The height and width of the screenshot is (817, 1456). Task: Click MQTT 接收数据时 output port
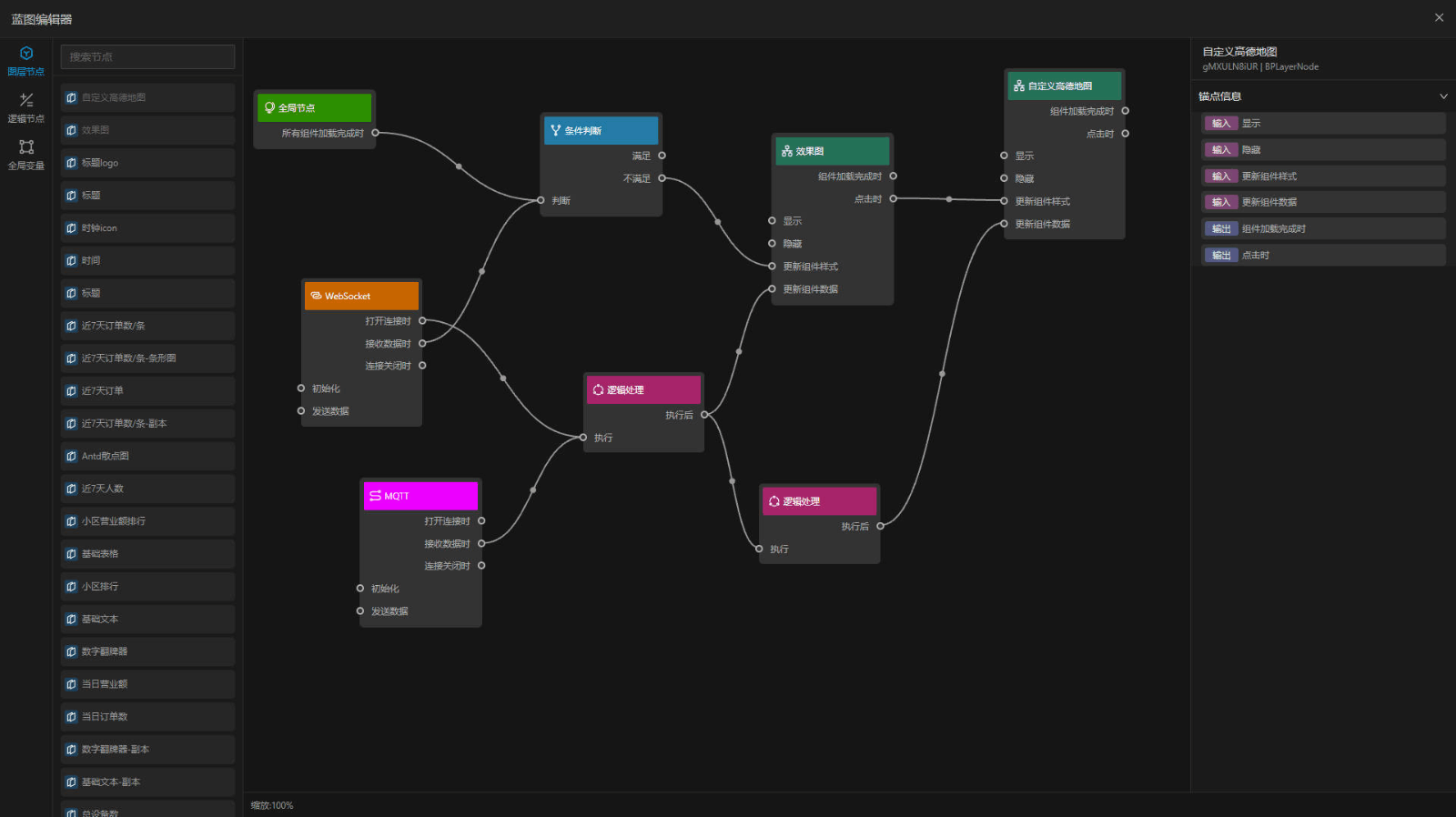(x=481, y=543)
